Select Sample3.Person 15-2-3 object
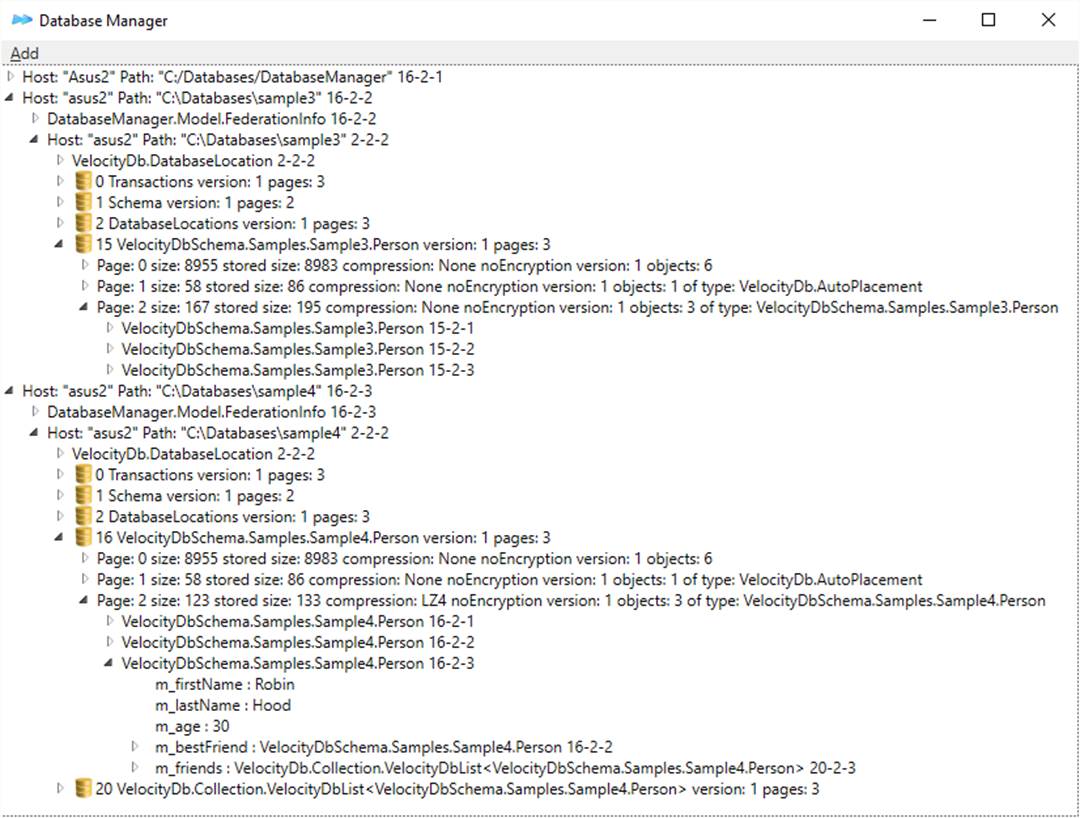The image size is (1080, 818). click(x=298, y=370)
